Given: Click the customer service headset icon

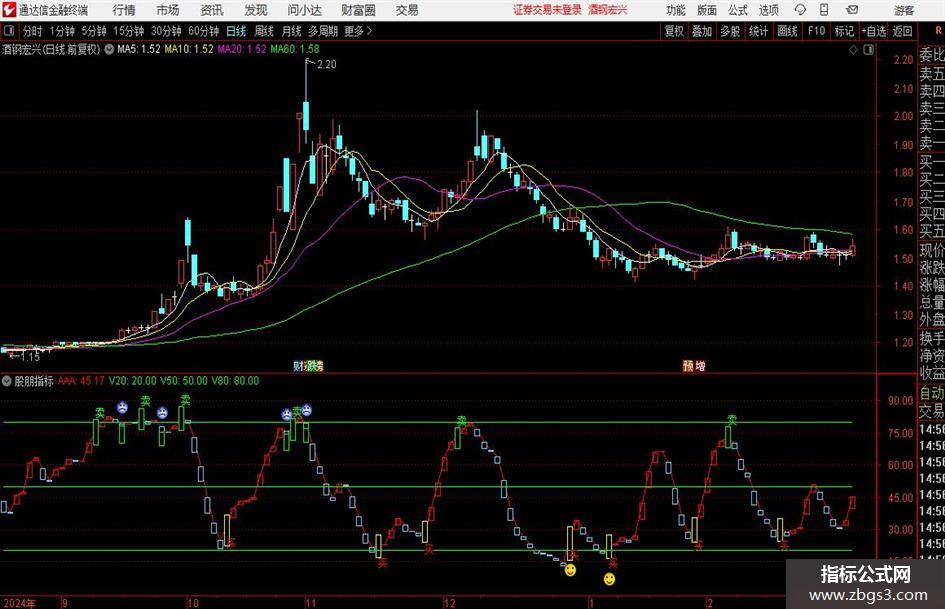Looking at the screenshot, I should (x=800, y=10).
